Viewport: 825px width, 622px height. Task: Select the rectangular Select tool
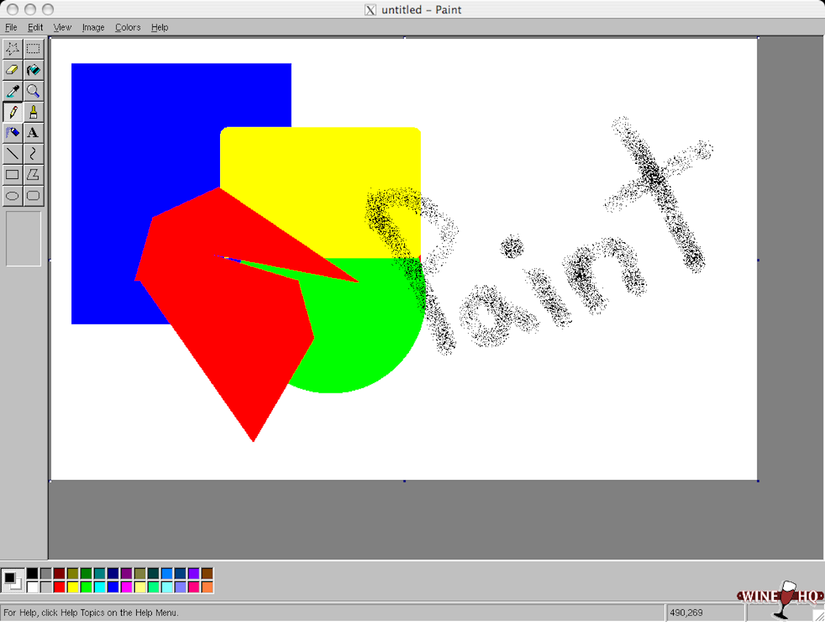click(x=32, y=48)
